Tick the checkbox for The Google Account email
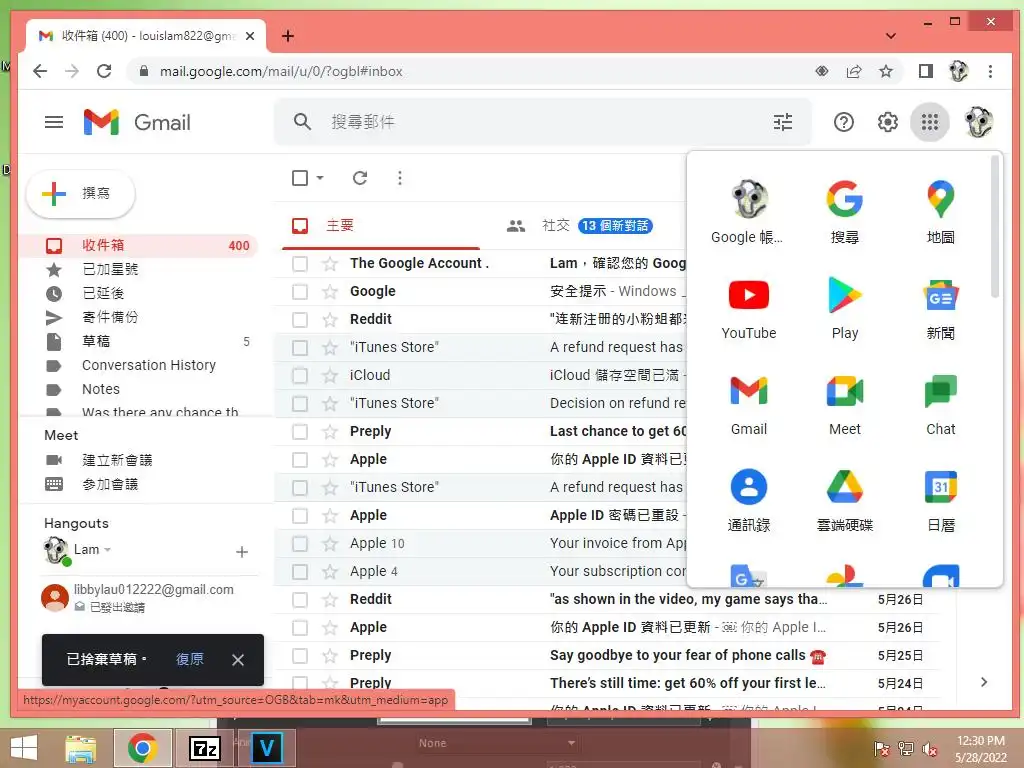The height and width of the screenshot is (768, 1024). [300, 264]
